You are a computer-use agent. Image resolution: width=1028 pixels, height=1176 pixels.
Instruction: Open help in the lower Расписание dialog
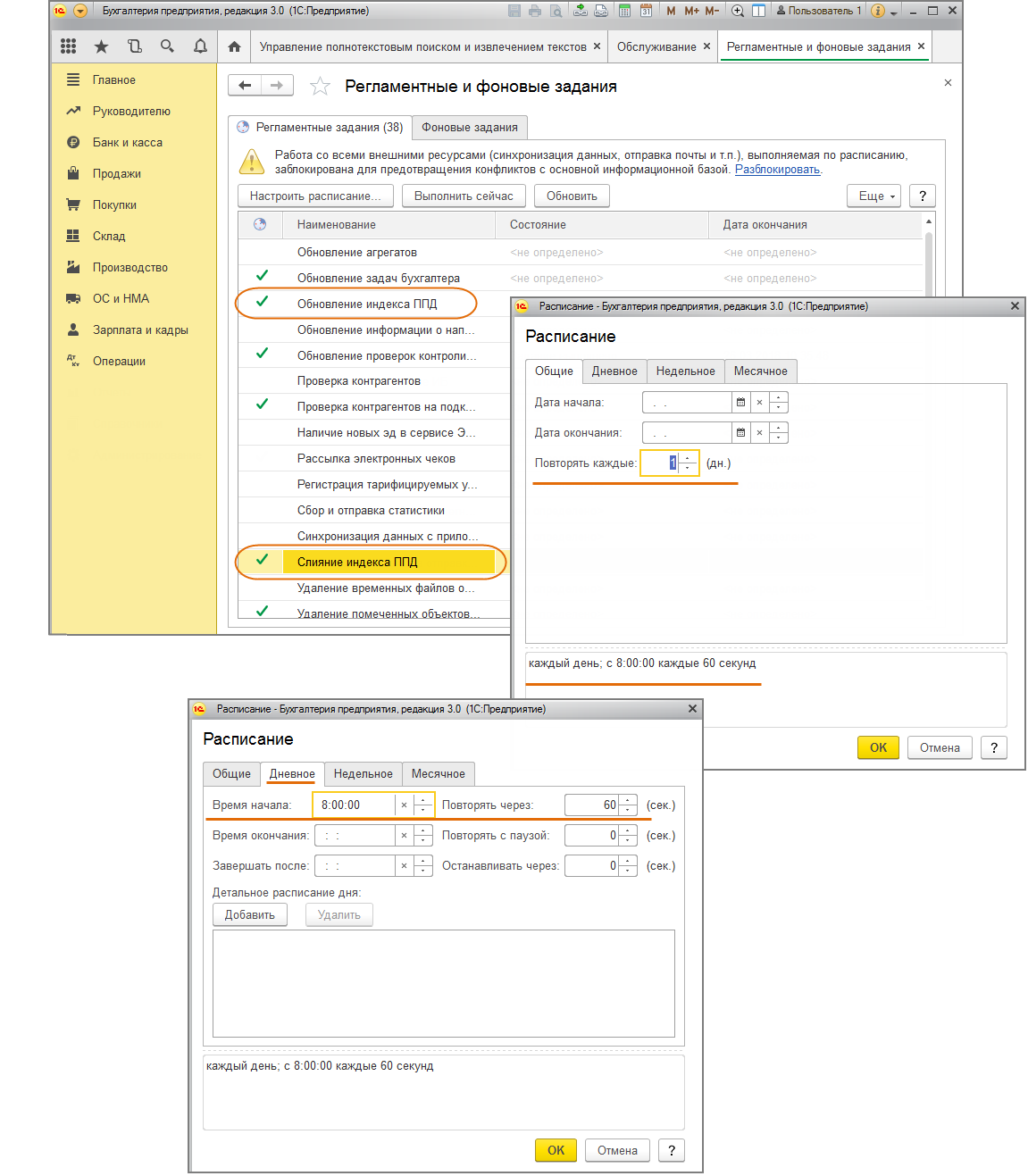(x=671, y=1150)
